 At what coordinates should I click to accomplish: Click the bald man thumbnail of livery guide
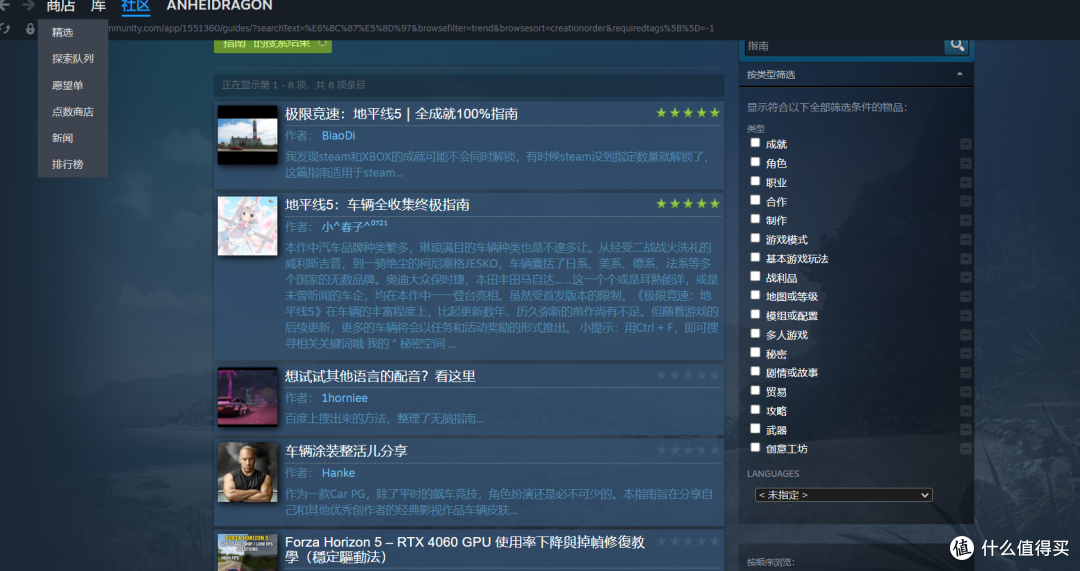[x=247, y=473]
